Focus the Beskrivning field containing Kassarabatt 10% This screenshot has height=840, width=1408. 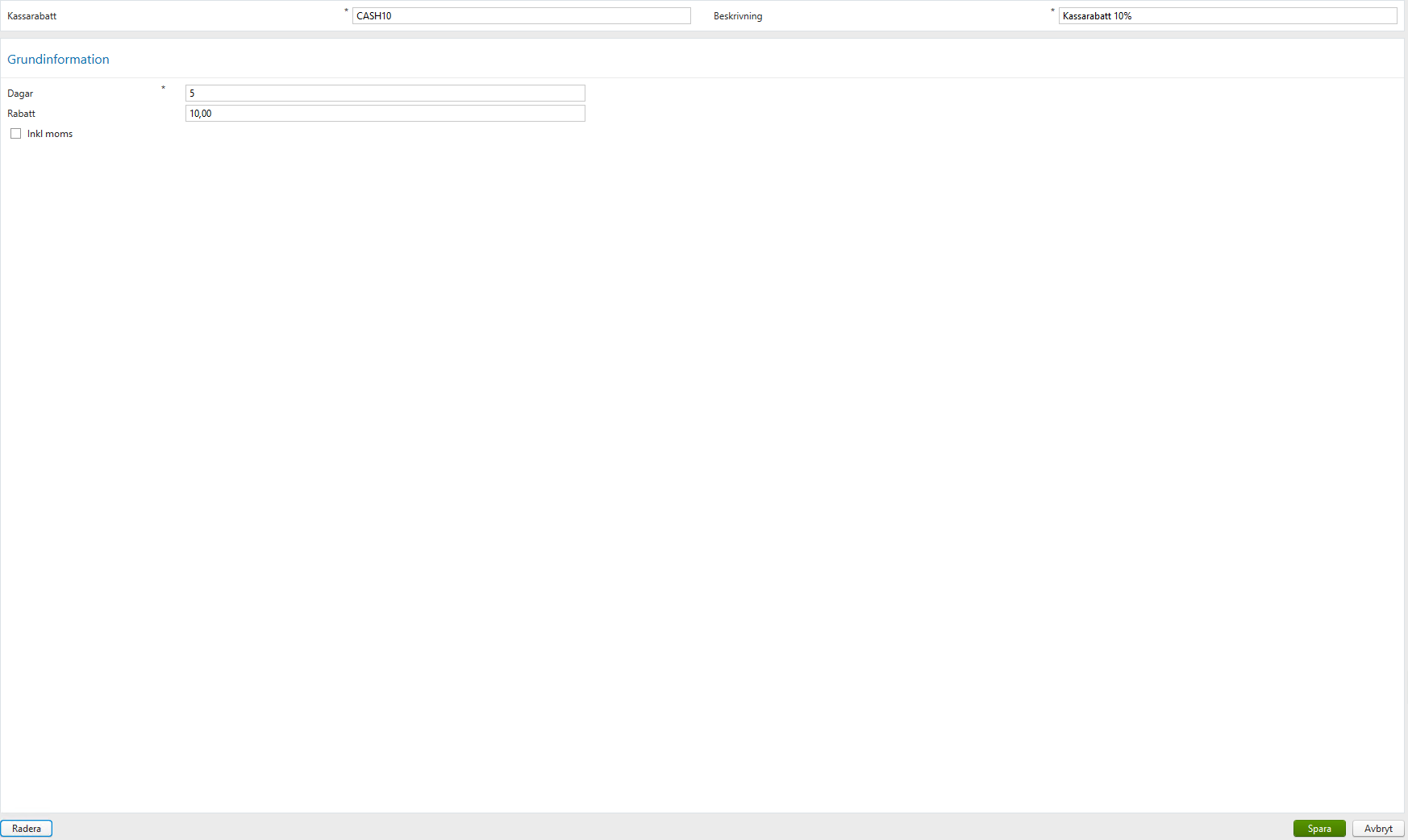1227,15
